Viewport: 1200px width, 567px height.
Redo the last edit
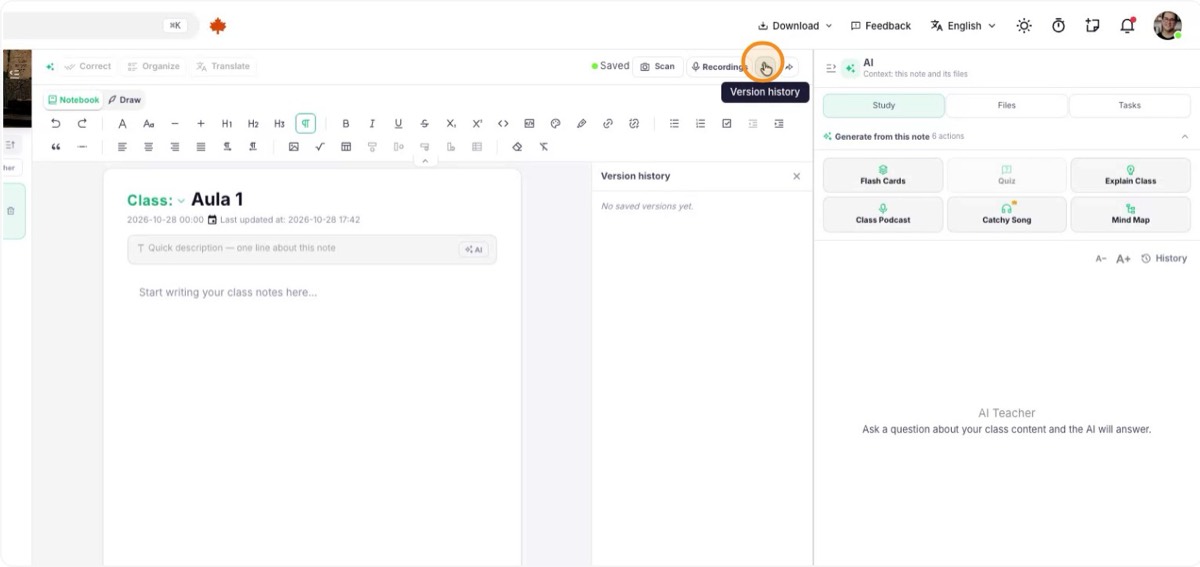(82, 124)
